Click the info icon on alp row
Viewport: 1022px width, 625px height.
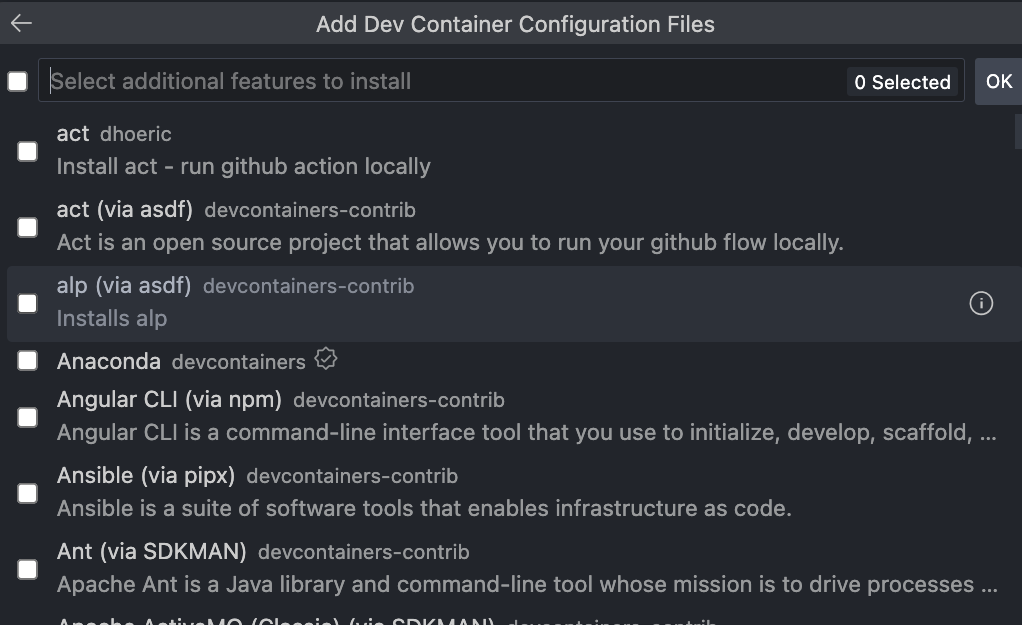pyautogui.click(x=981, y=303)
